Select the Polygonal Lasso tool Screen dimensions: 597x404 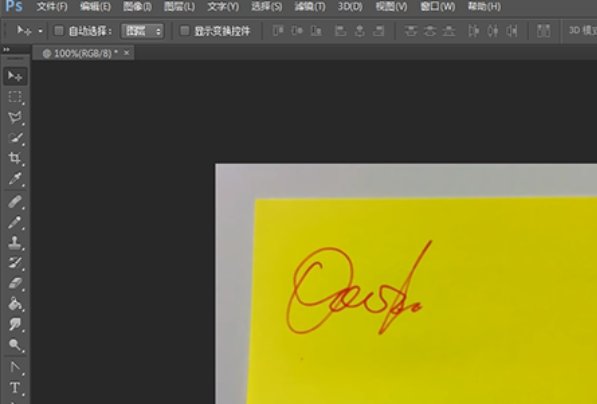(15, 117)
